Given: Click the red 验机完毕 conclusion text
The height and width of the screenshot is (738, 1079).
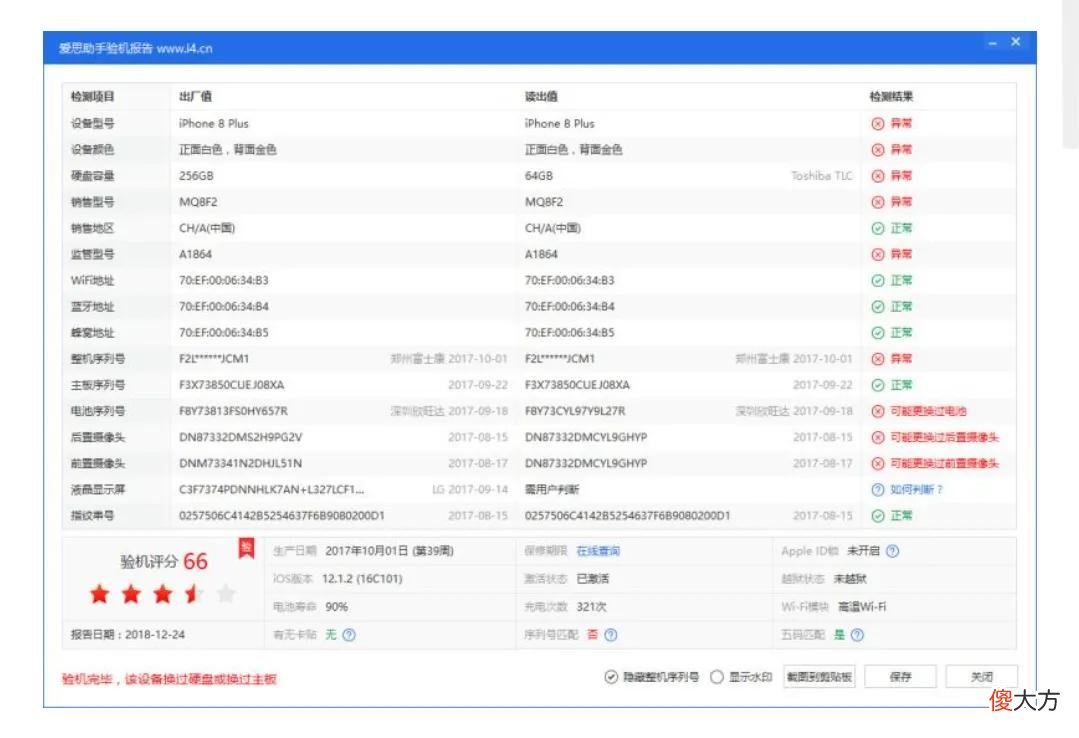Looking at the screenshot, I should point(169,679).
